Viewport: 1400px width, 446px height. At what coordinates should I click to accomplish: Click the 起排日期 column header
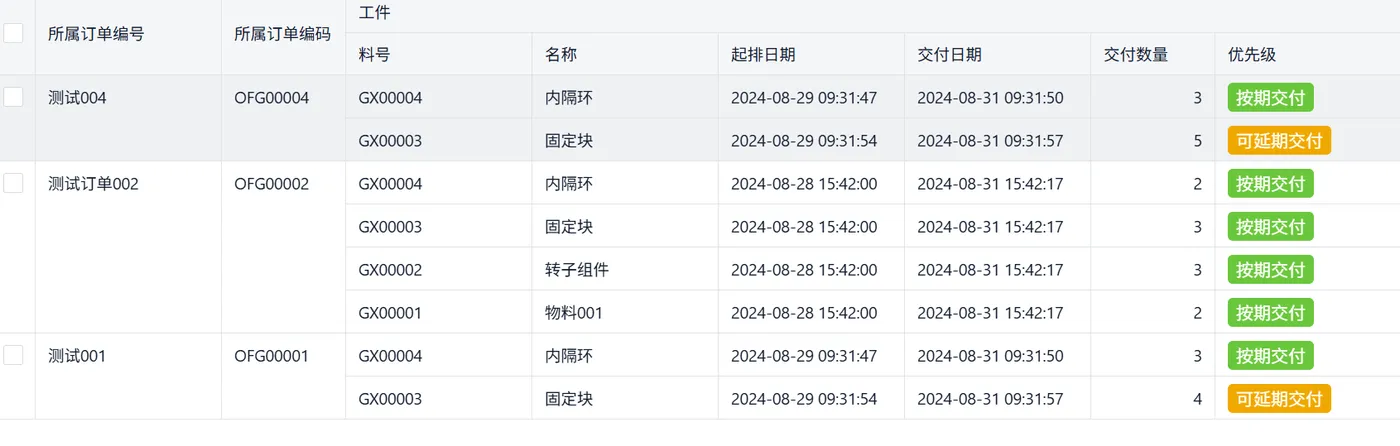click(x=763, y=55)
